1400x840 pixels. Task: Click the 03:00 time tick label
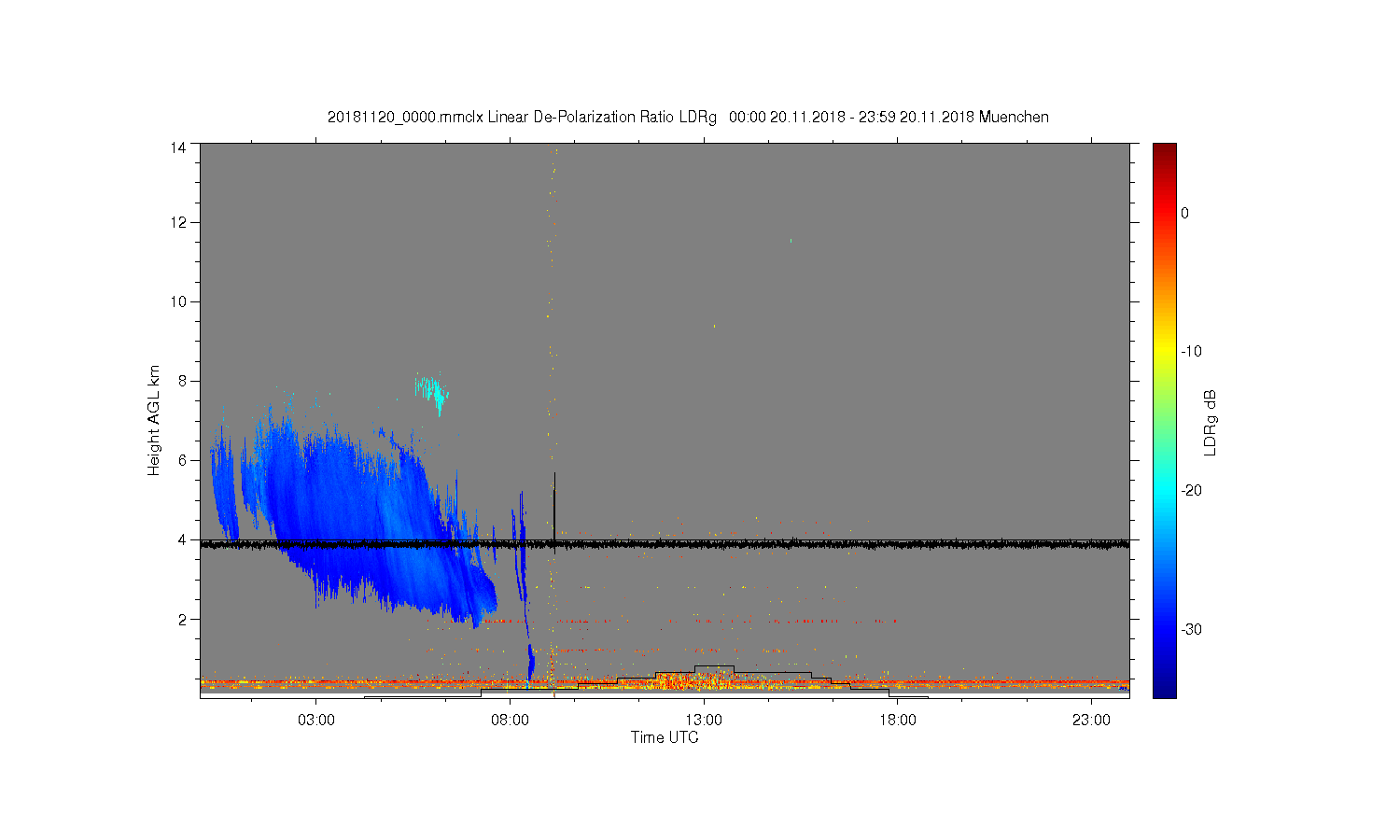coord(316,721)
